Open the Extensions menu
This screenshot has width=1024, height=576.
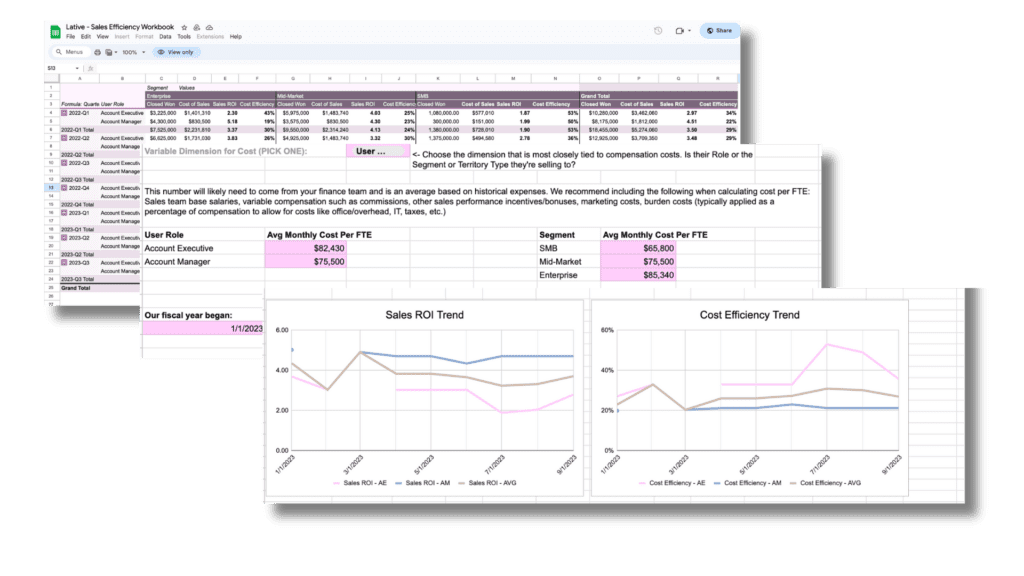[211, 36]
